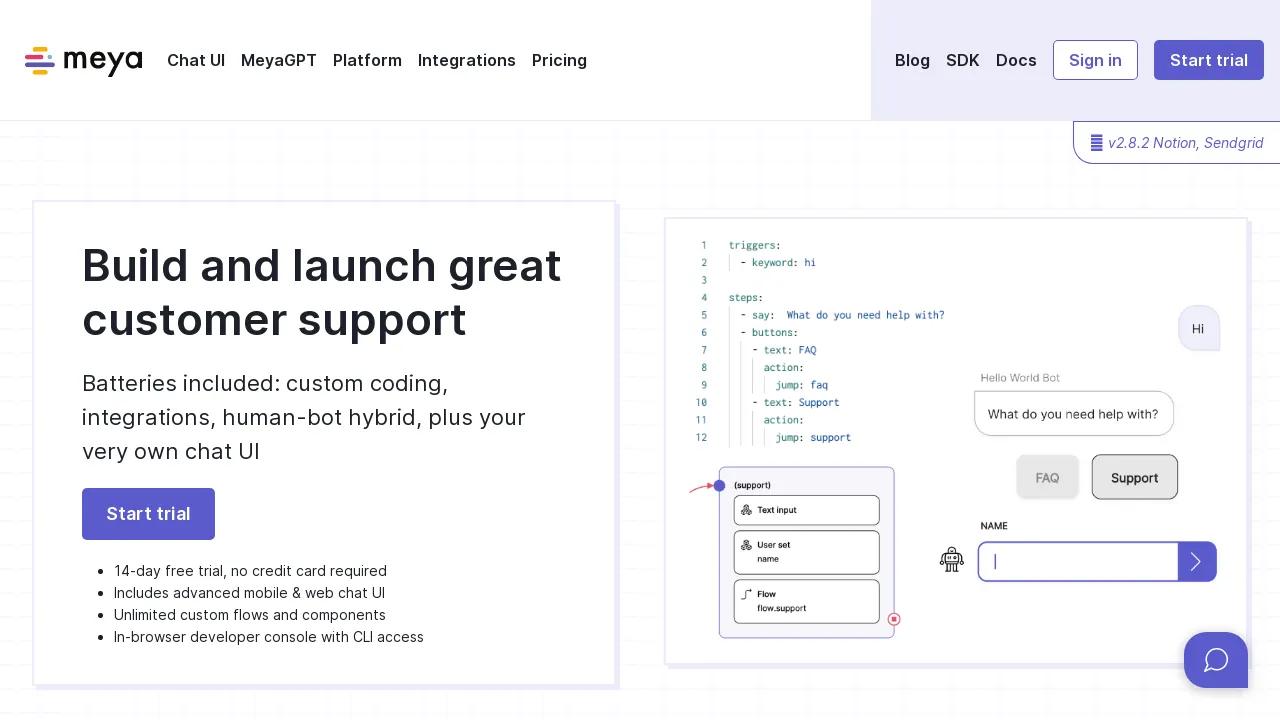The height and width of the screenshot is (720, 1280).
Task: Open the Platform menu
Action: 367,60
